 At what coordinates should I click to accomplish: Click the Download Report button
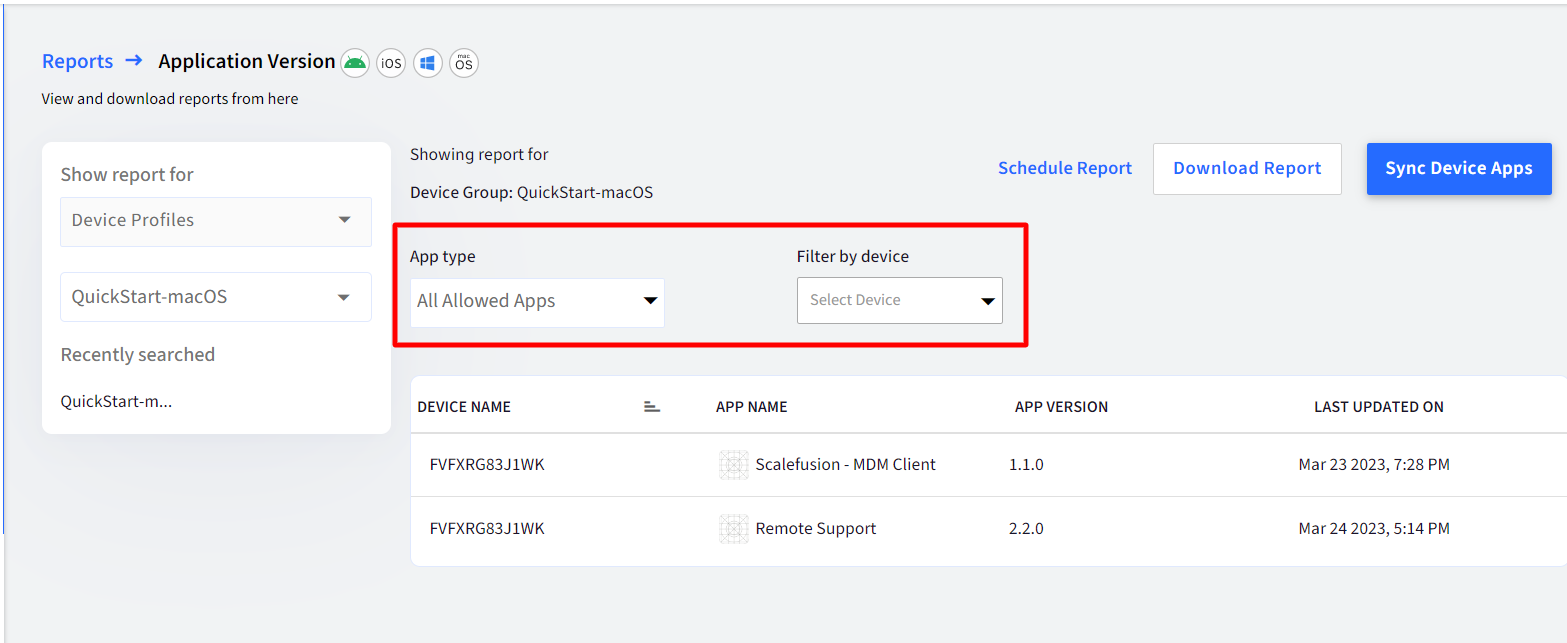1247,168
